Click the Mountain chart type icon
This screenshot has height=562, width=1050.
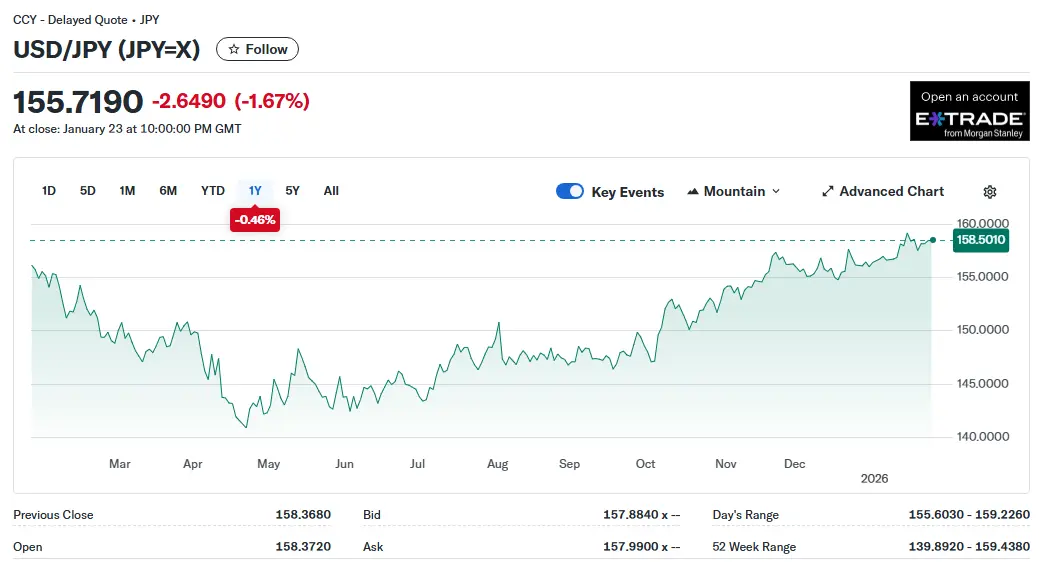pyautogui.click(x=693, y=192)
